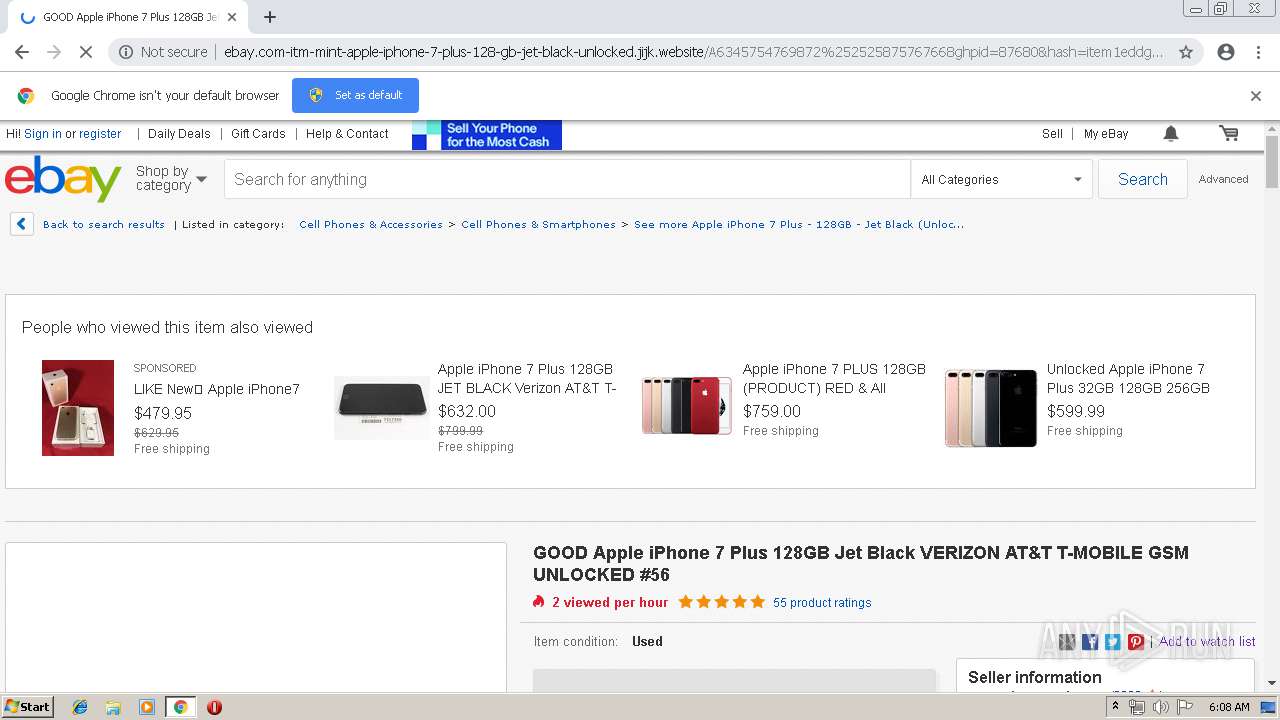Click the Search for anything field
The width and height of the screenshot is (1280, 720).
point(567,179)
